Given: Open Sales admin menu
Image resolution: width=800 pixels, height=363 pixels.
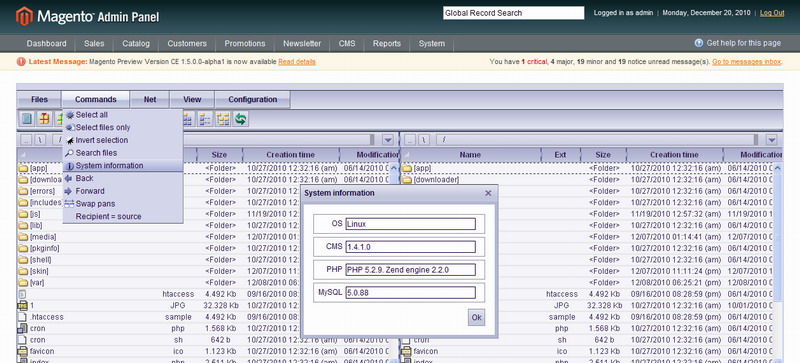Looking at the screenshot, I should 94,43.
